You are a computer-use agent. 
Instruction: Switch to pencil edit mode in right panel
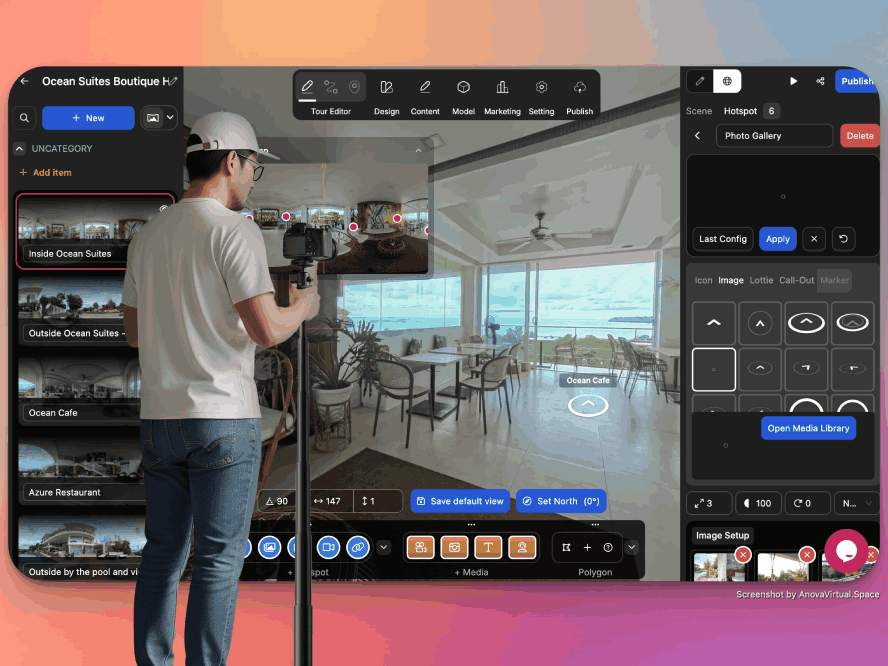[700, 81]
